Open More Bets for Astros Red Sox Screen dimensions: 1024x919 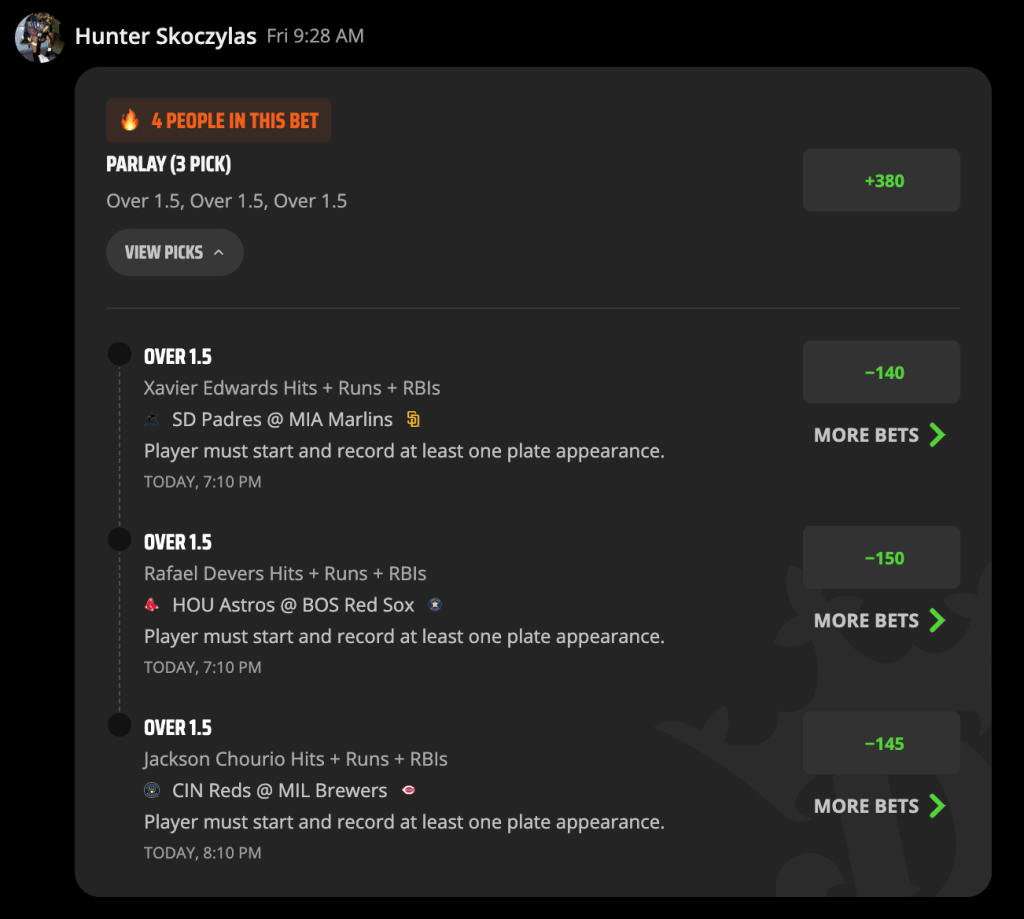[x=880, y=621]
